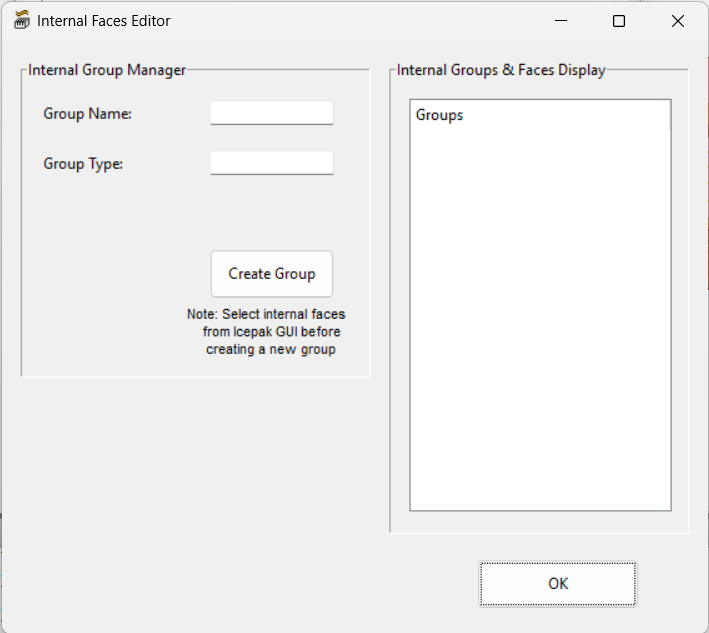Click the bottom of the groups display list
The image size is (709, 633).
(540, 495)
